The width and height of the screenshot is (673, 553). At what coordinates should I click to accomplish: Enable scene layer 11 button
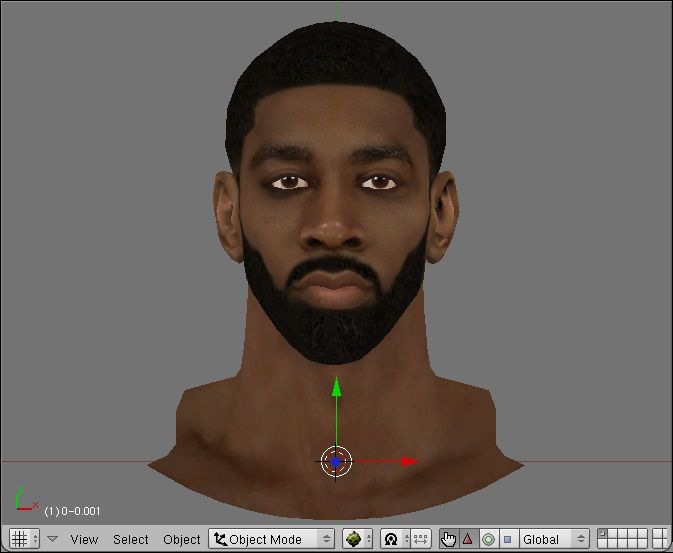point(601,544)
